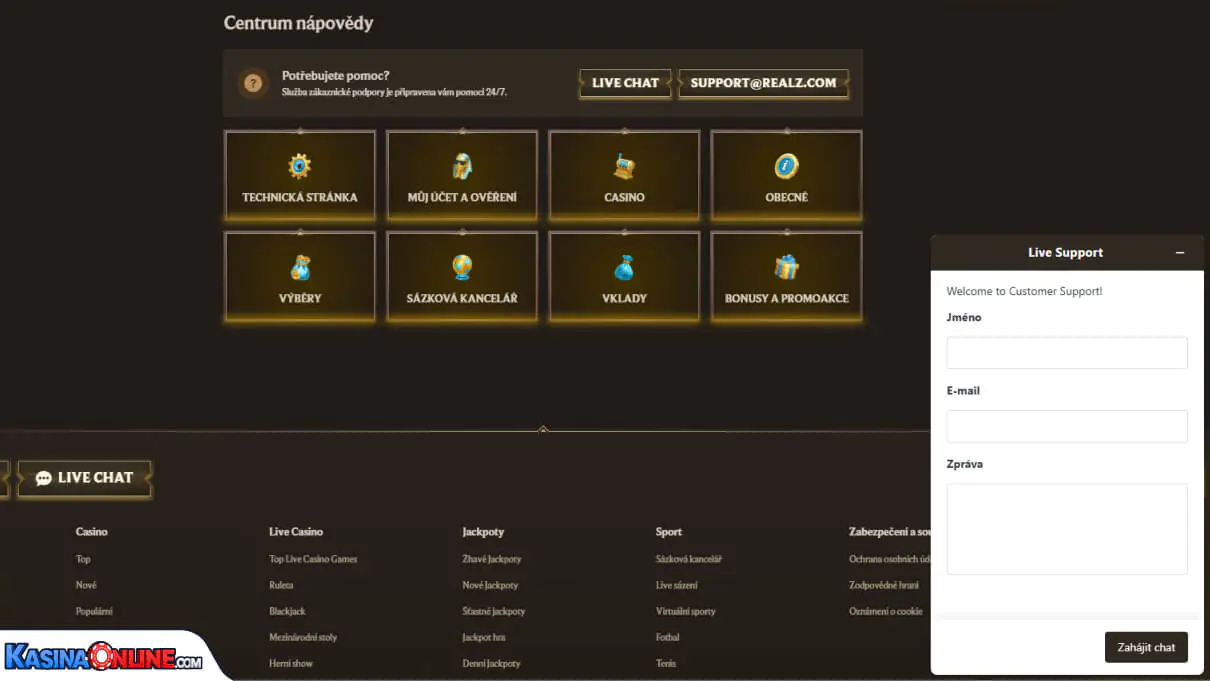Image resolution: width=1210 pixels, height=681 pixels.
Task: Go to Žhavé Jackpoty footer link
Action: (x=491, y=559)
